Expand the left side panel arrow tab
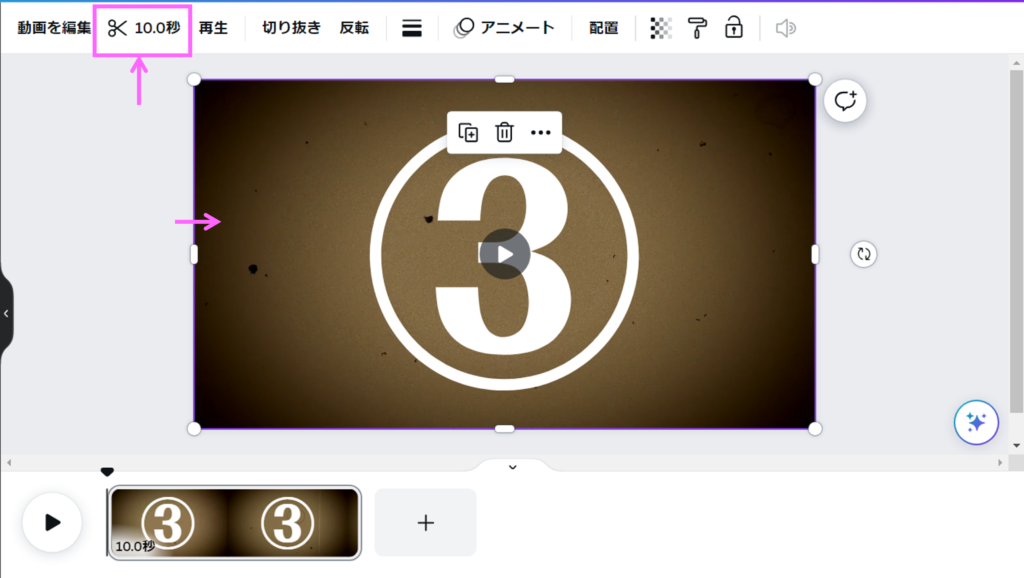The width and height of the screenshot is (1024, 578). (6, 314)
